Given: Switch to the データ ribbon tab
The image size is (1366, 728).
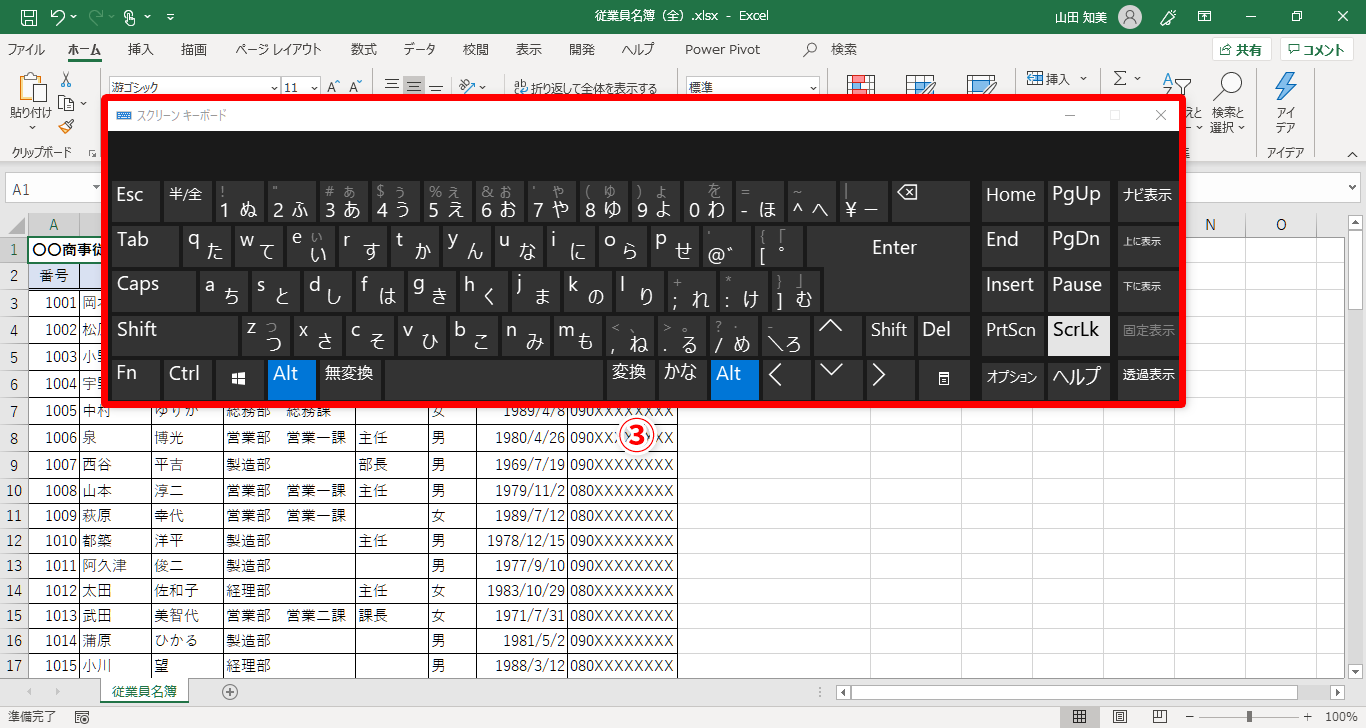Looking at the screenshot, I should [x=420, y=50].
